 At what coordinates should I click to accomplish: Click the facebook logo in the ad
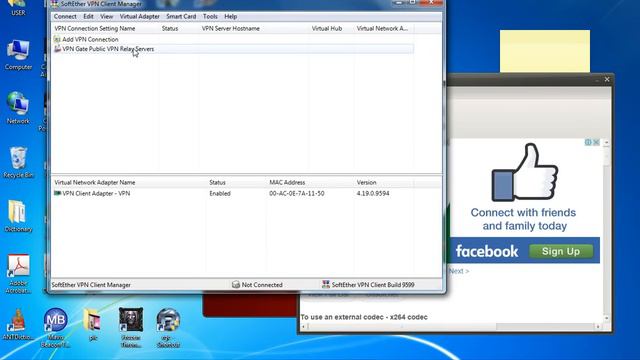[487, 251]
